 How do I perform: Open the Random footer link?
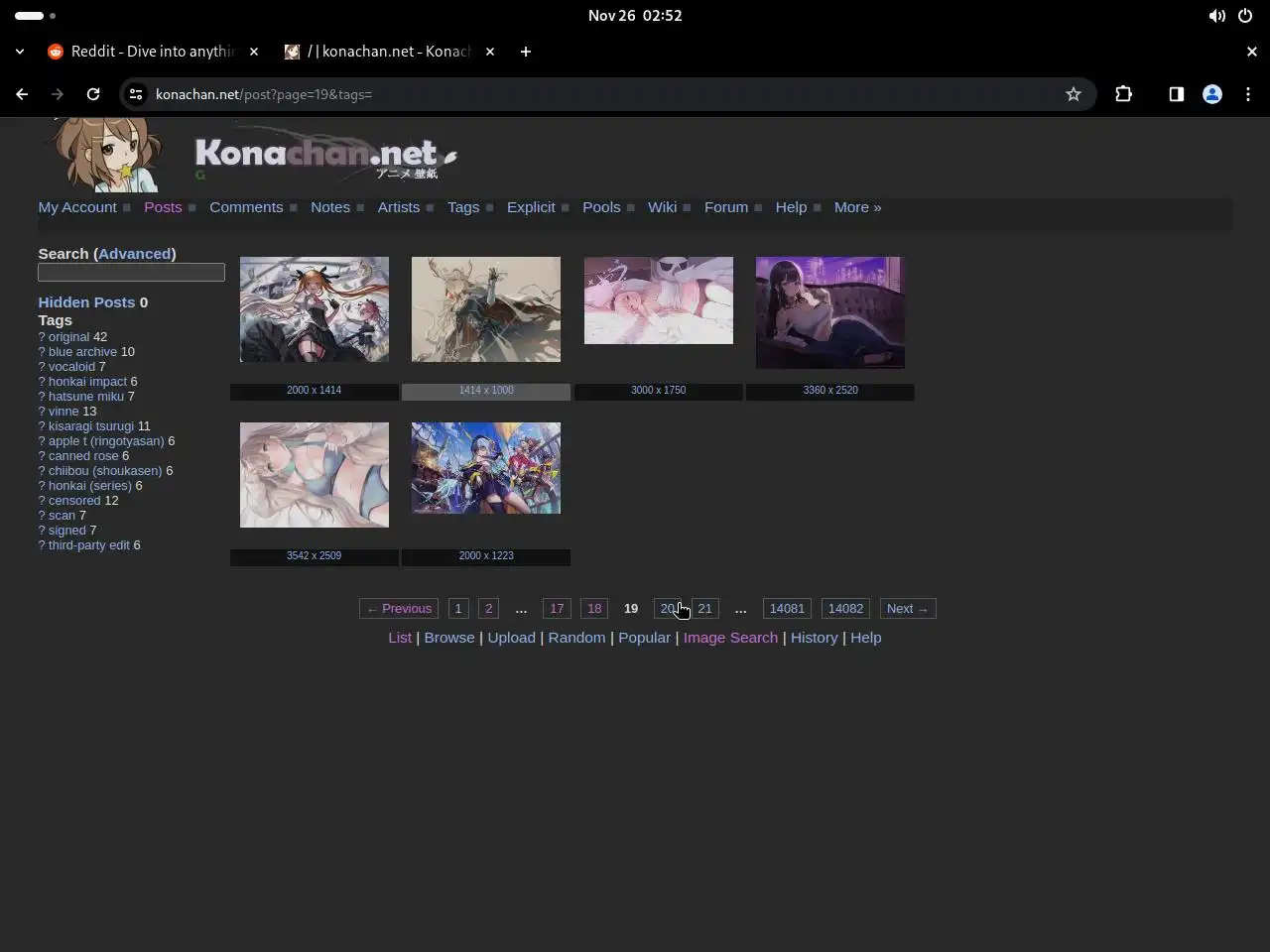coord(576,638)
